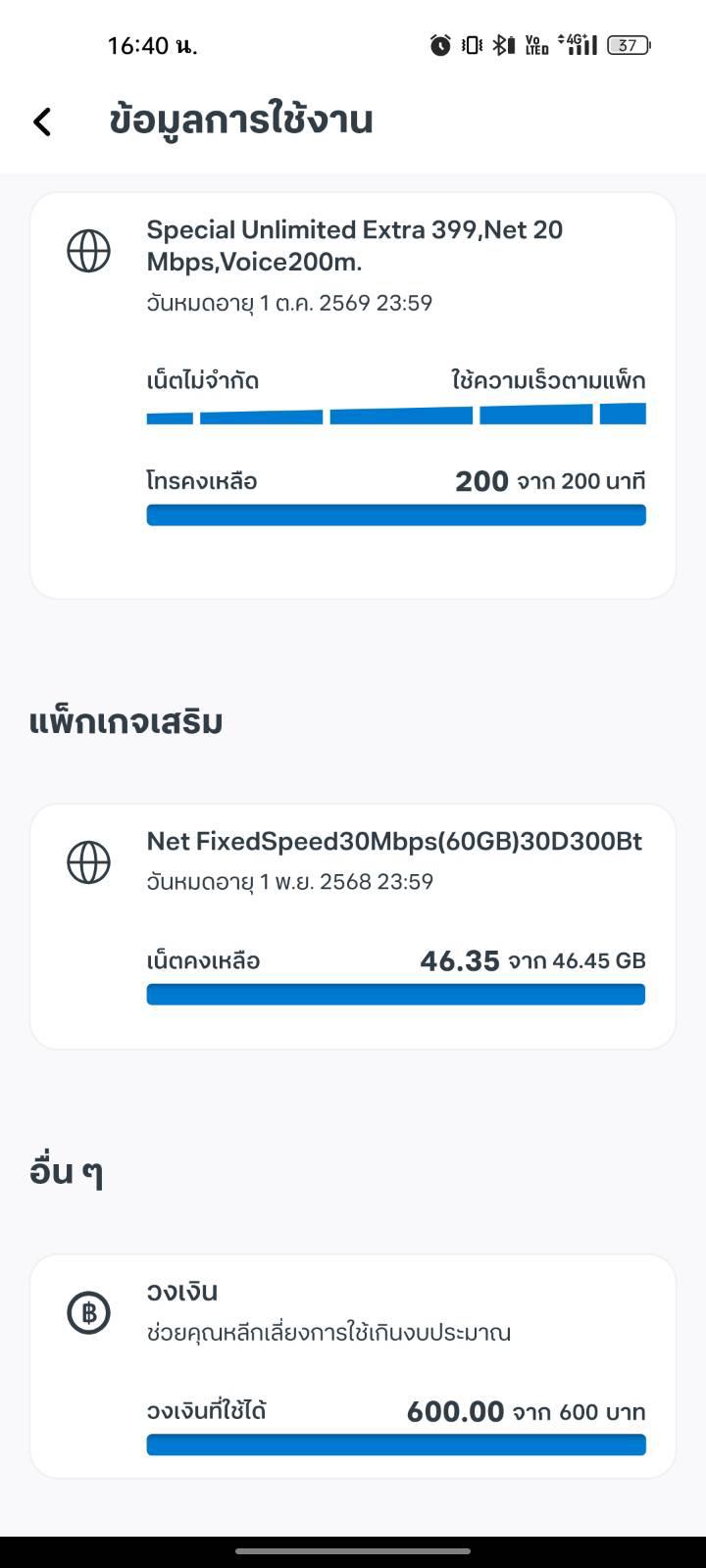Open Net FixedSpeed30Mbps(60GB)30D300Bt package title
This screenshot has height=1568, width=706.
pyautogui.click(x=394, y=841)
